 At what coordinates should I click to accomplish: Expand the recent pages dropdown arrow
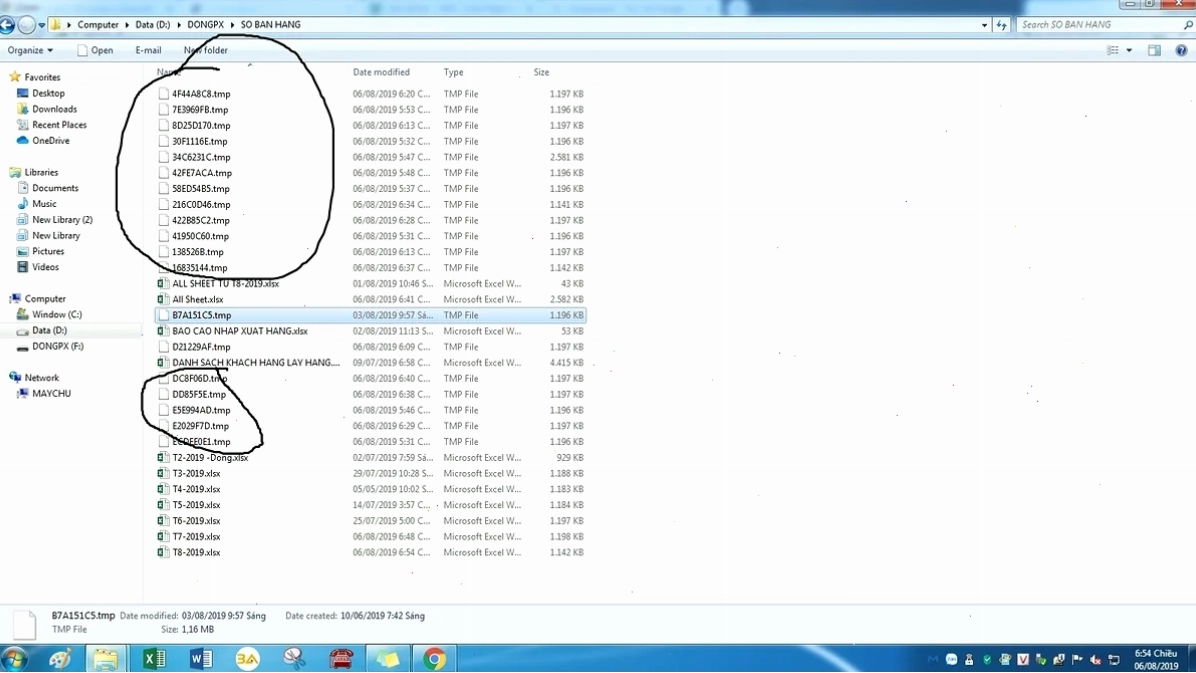[41, 25]
